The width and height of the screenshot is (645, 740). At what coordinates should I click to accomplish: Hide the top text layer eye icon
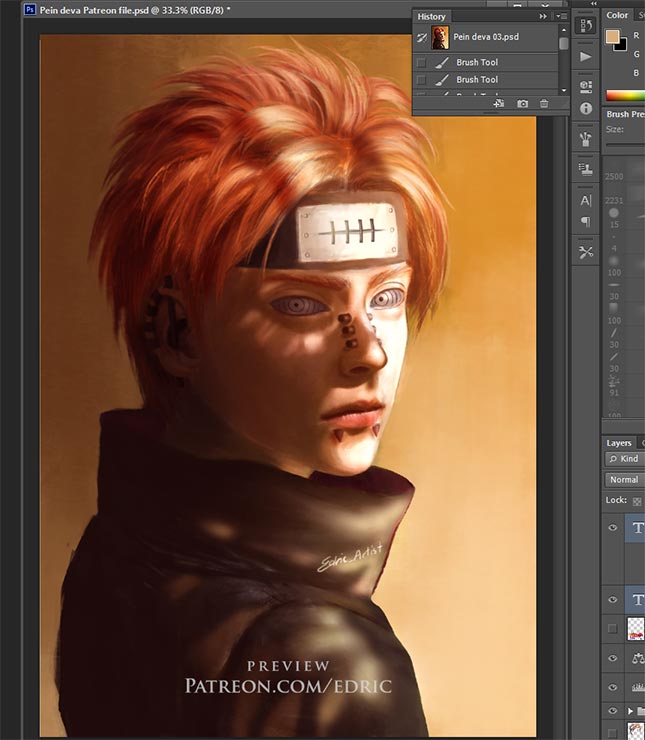click(x=612, y=528)
